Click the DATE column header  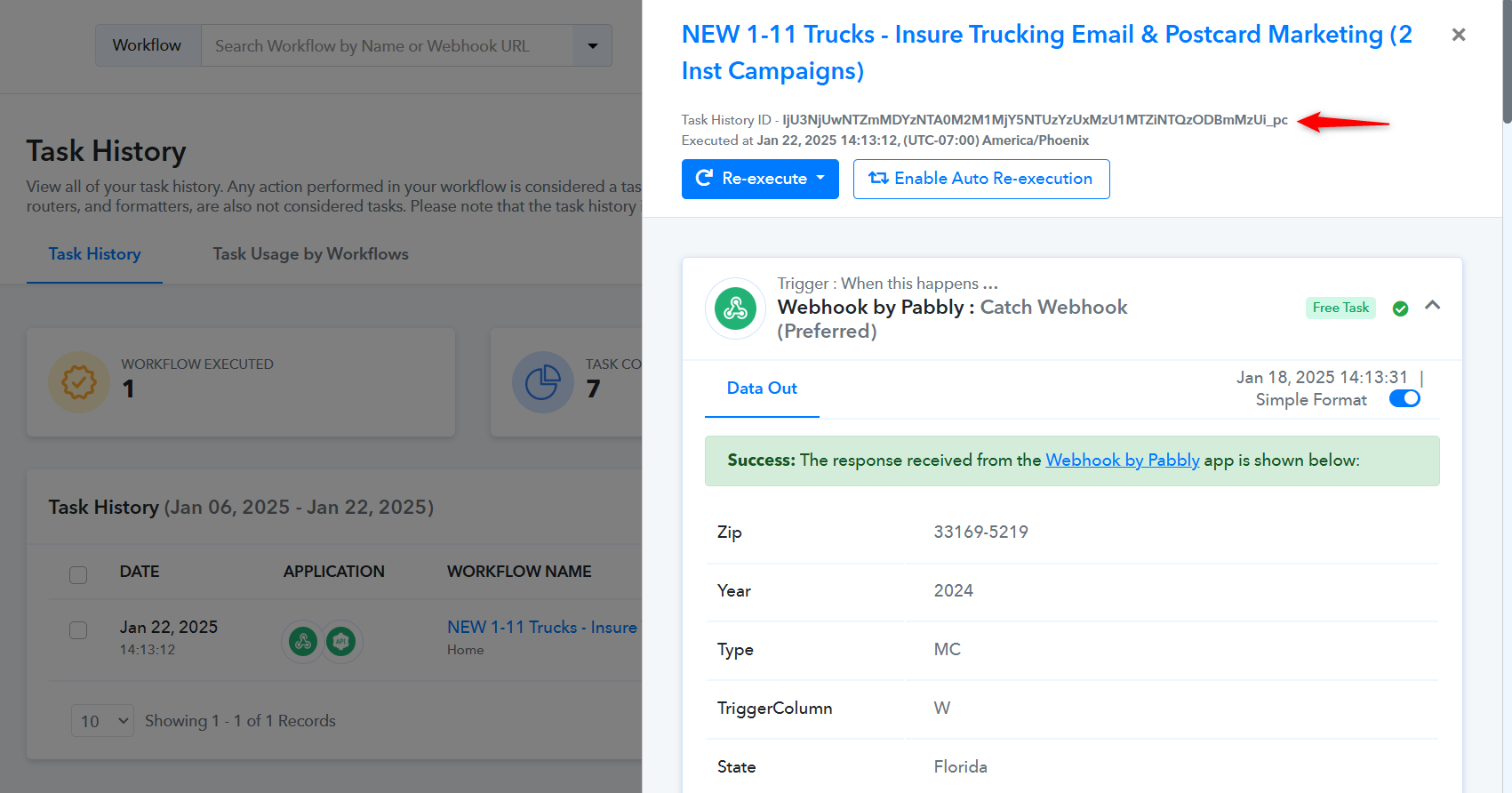140,572
